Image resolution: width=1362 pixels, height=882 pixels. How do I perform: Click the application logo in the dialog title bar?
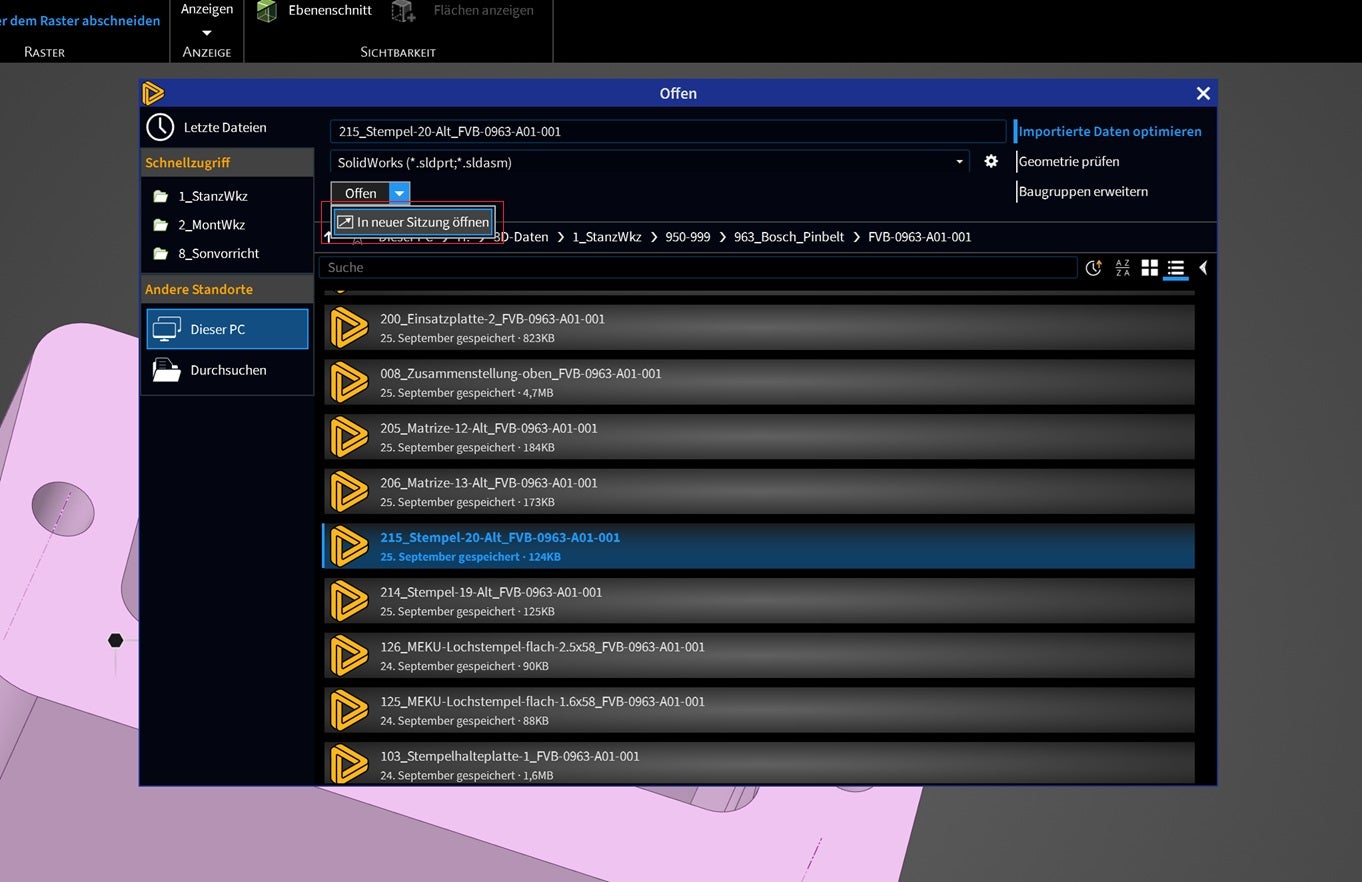coord(153,93)
